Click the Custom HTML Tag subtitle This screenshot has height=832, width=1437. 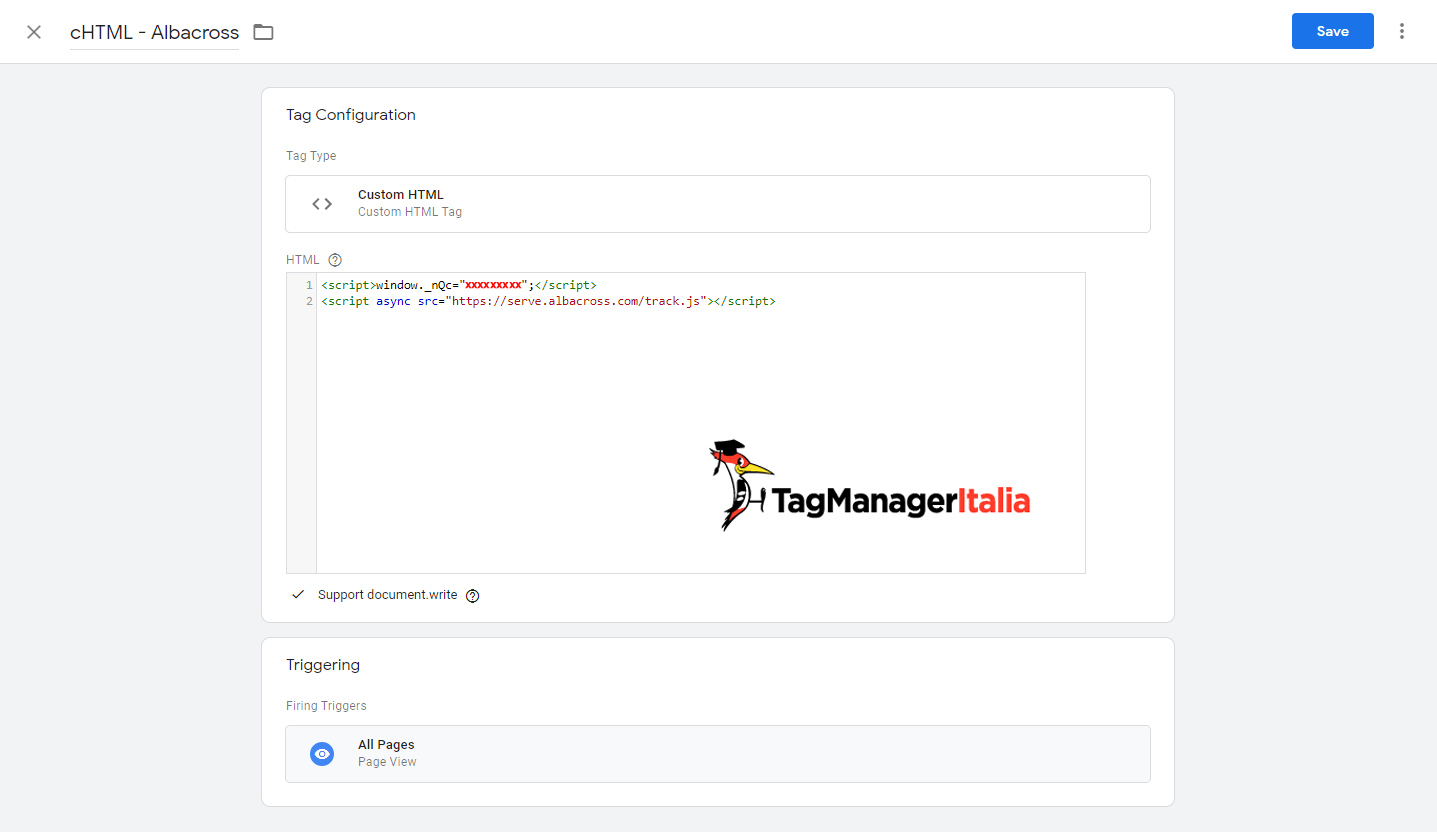410,212
